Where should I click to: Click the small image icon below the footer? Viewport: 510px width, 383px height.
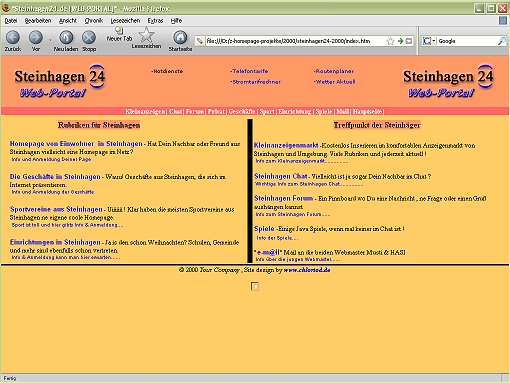pyautogui.click(x=255, y=286)
